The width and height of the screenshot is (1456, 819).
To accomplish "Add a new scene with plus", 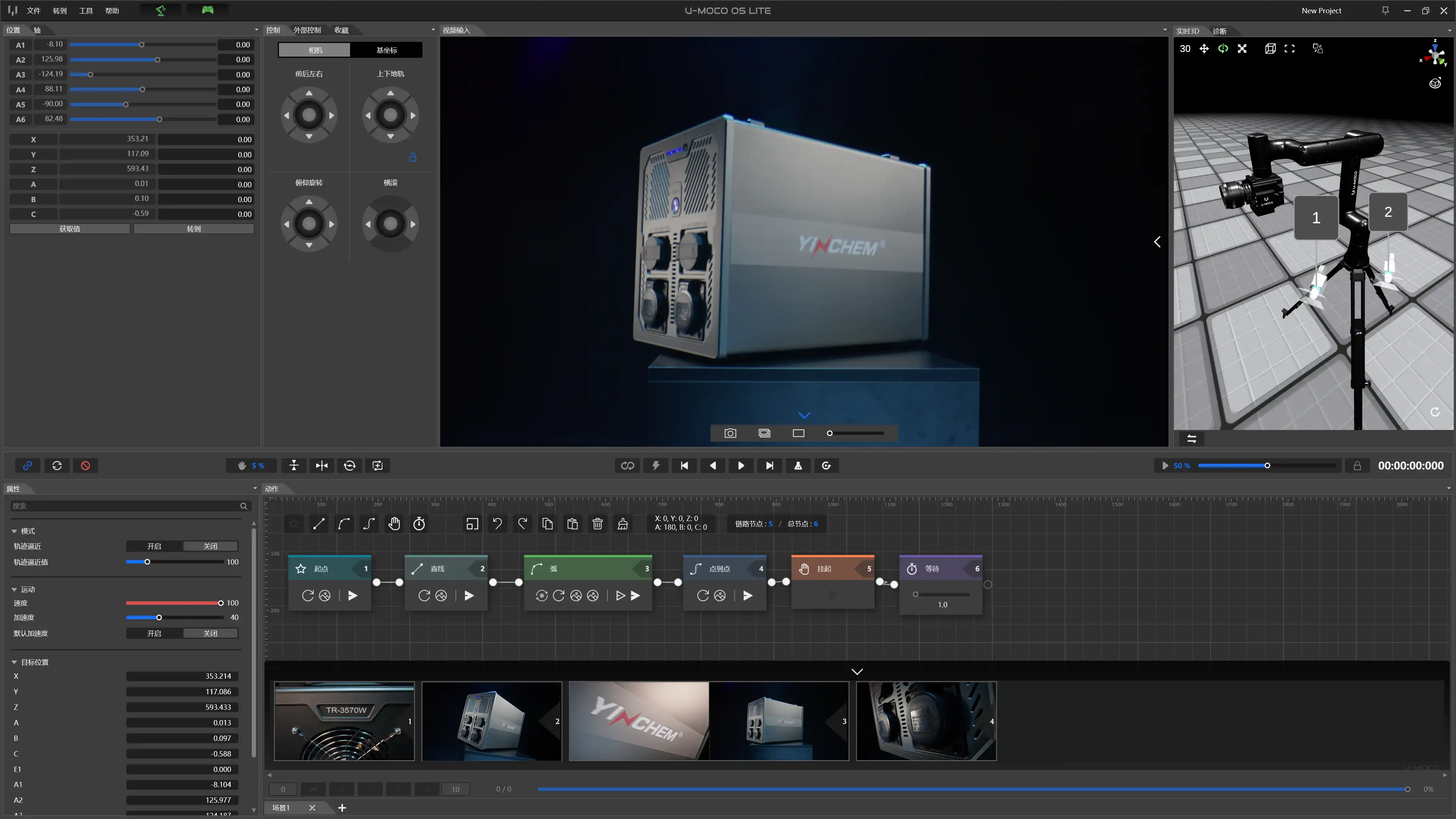I will pos(342,808).
